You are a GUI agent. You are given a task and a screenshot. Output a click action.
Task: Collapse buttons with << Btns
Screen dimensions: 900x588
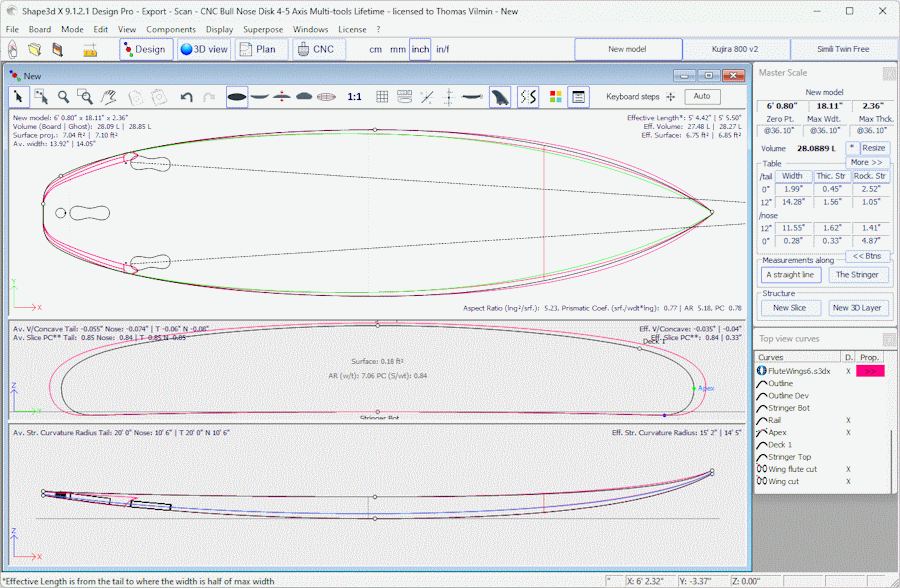[866, 256]
